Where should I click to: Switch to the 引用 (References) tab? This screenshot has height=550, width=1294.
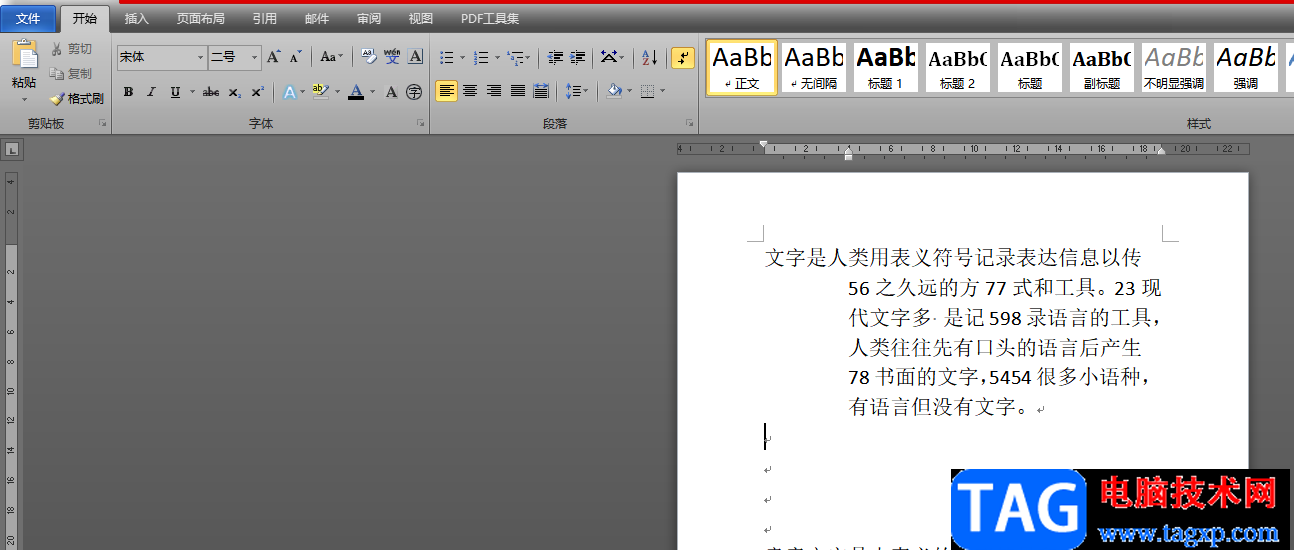tap(265, 18)
